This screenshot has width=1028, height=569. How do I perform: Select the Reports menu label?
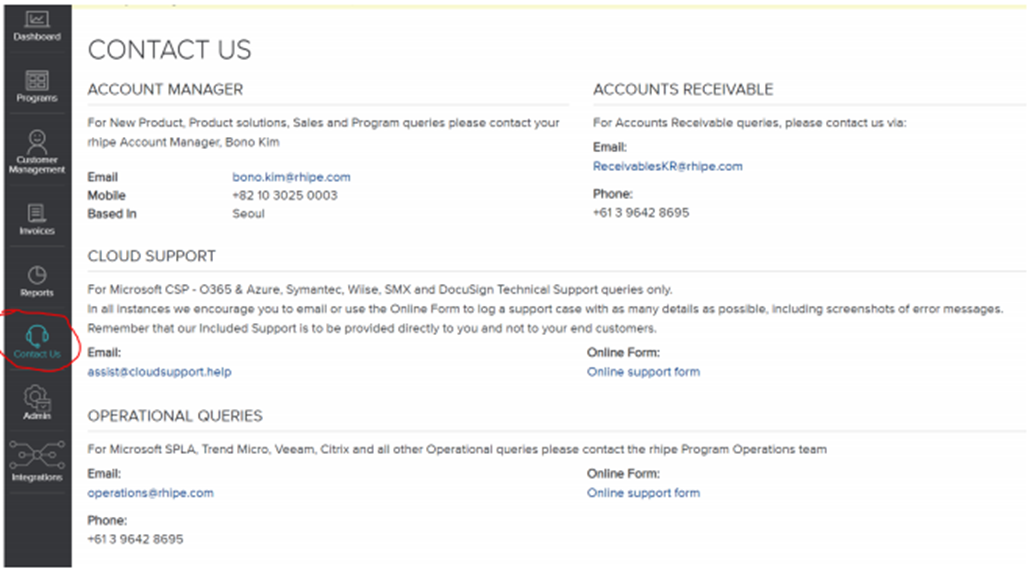36,293
